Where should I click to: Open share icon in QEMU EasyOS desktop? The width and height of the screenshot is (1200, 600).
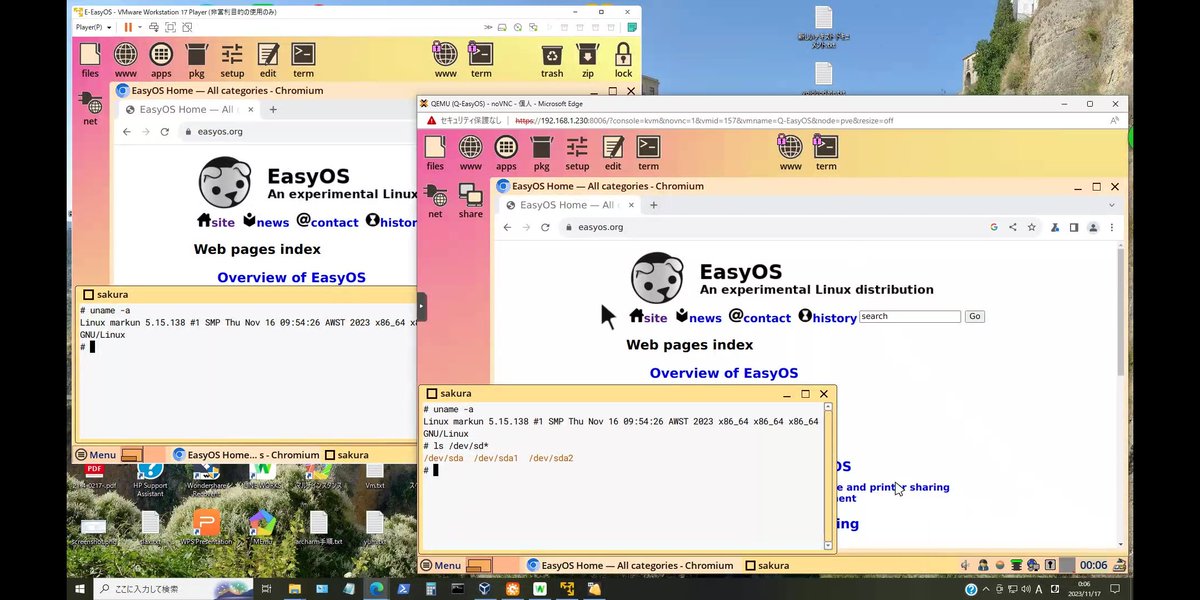tap(471, 201)
